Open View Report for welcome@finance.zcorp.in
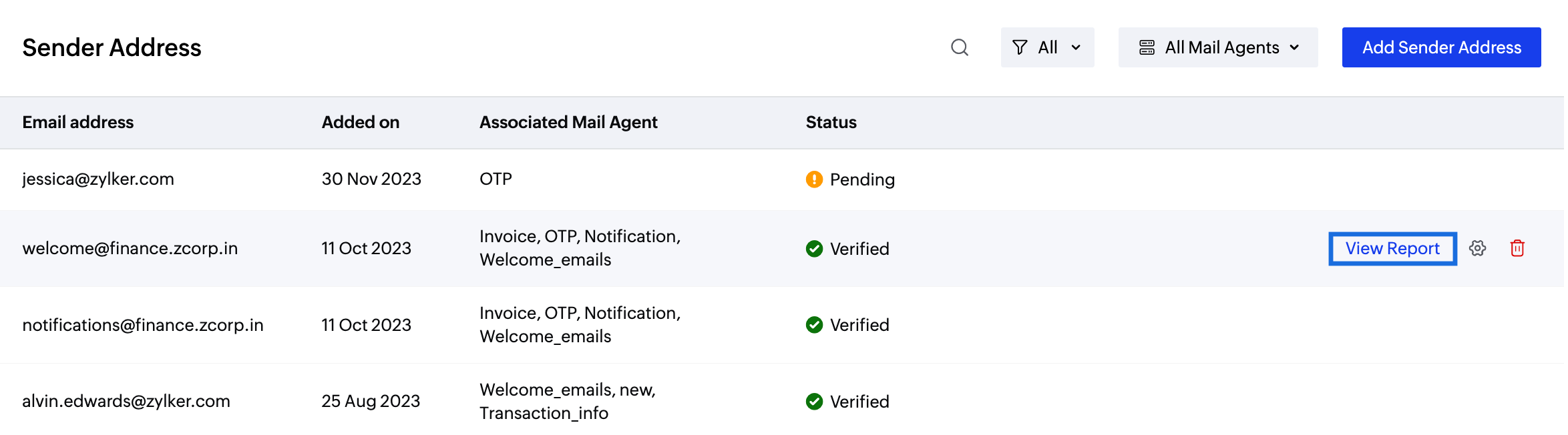1568x435 pixels. pos(1392,248)
